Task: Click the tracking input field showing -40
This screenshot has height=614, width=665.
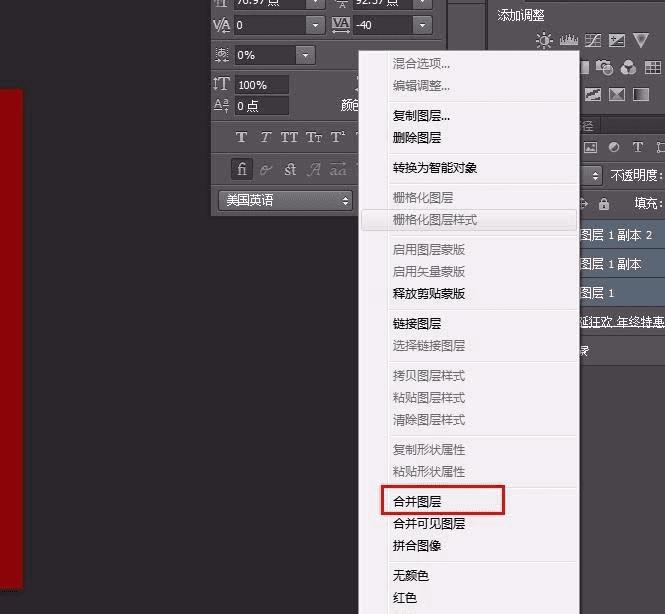Action: coord(383,25)
